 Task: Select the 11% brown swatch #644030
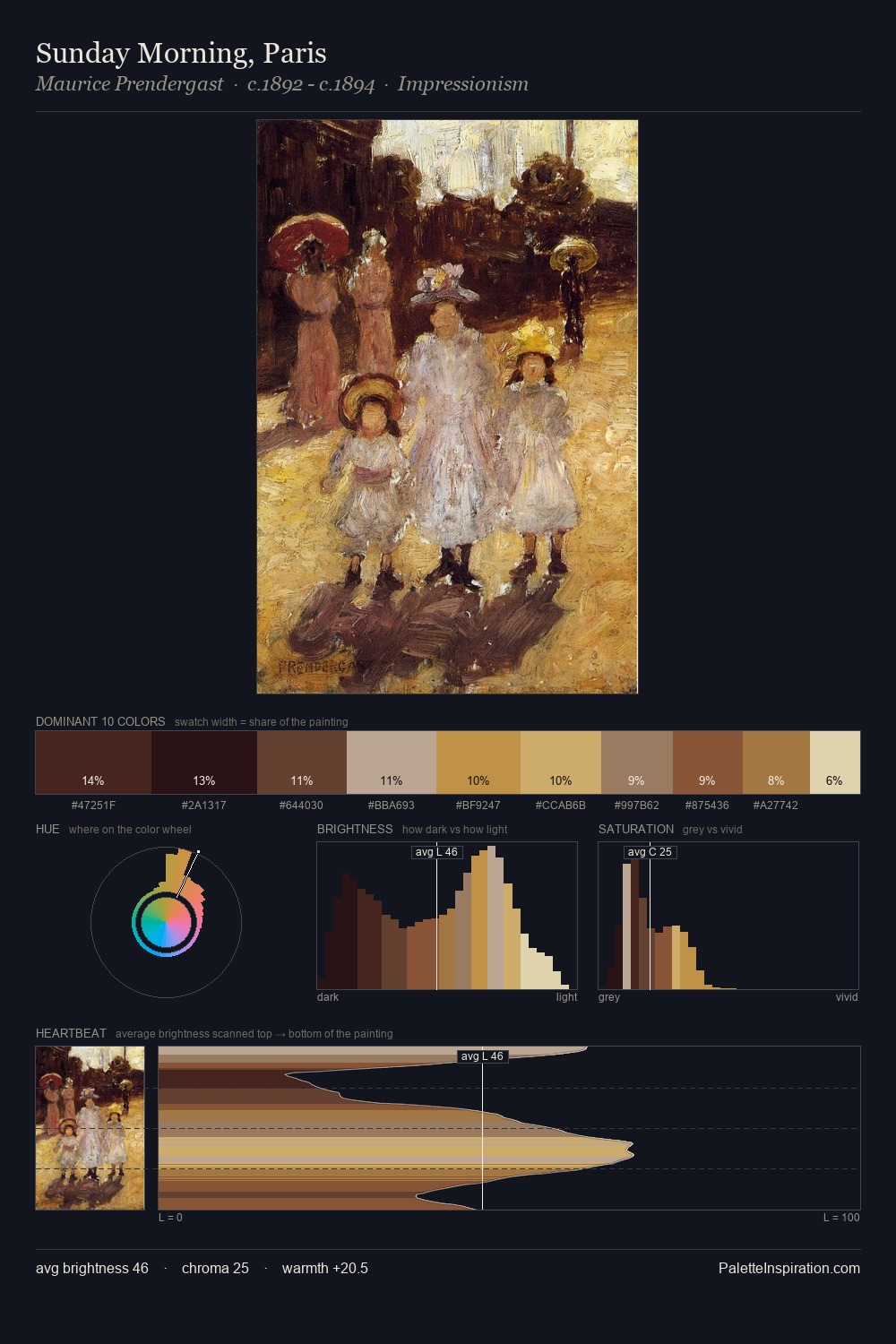[302, 762]
